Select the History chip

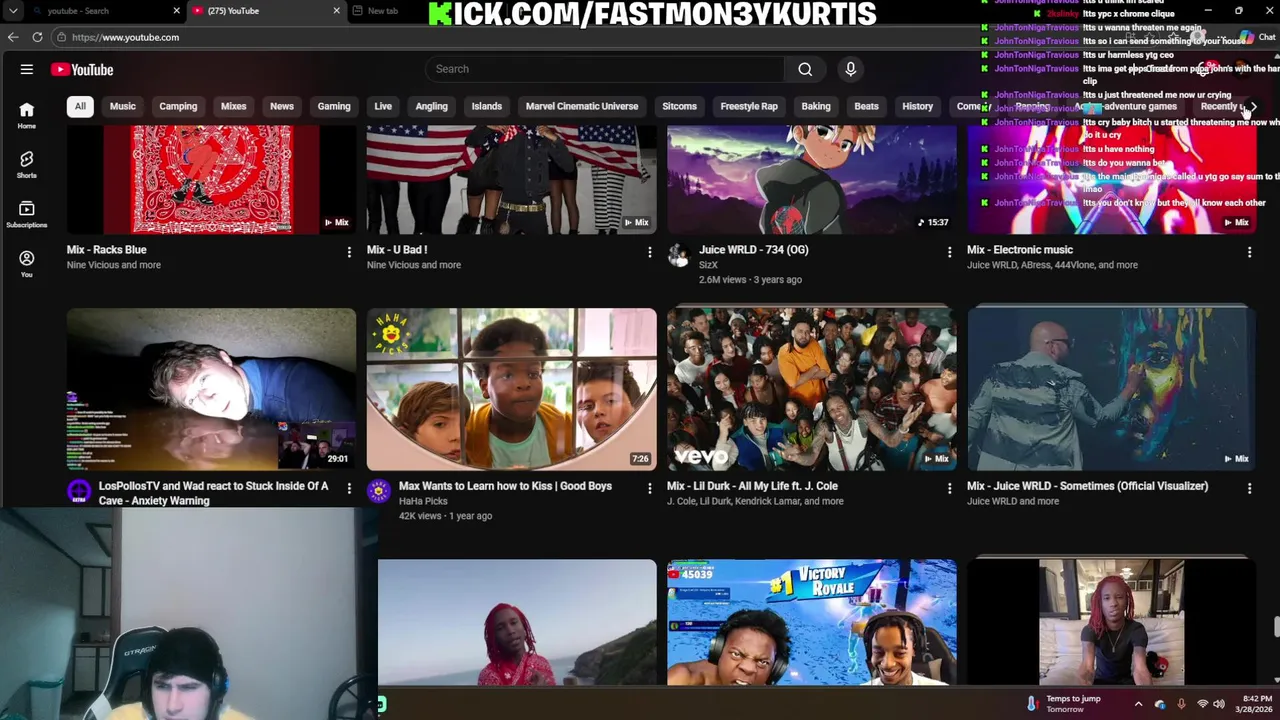point(917,106)
